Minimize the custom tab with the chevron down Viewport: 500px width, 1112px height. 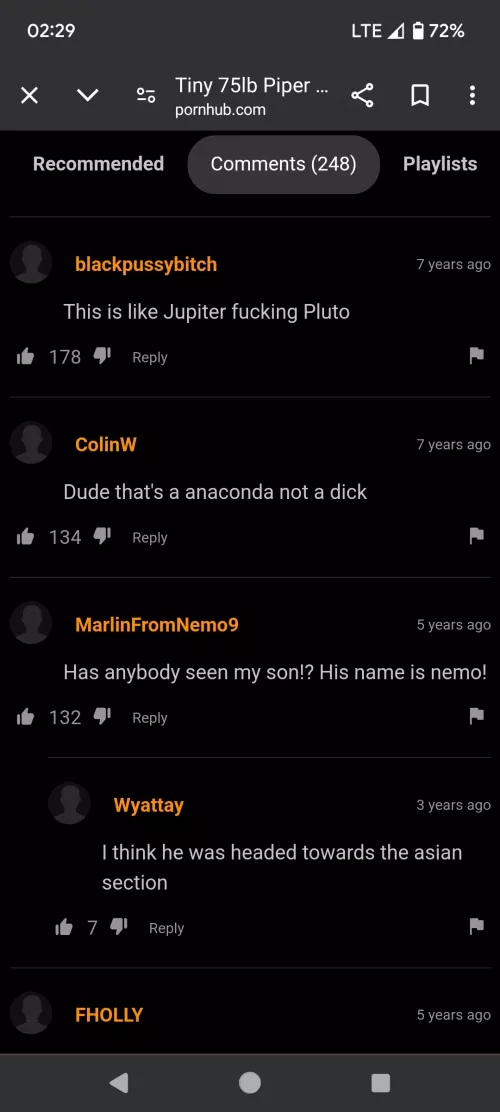87,96
